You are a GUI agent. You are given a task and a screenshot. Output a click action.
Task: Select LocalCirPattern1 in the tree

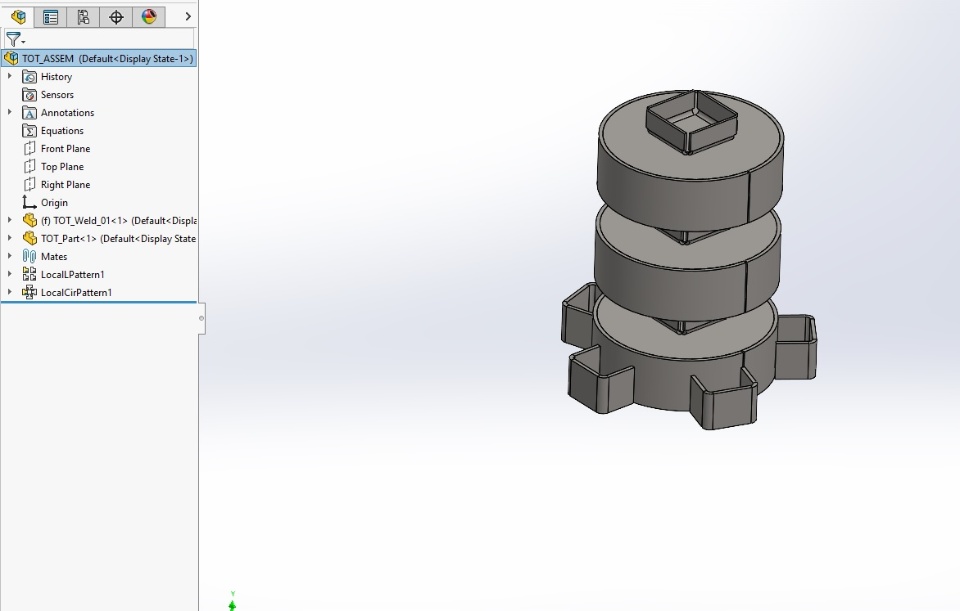[x=76, y=292]
